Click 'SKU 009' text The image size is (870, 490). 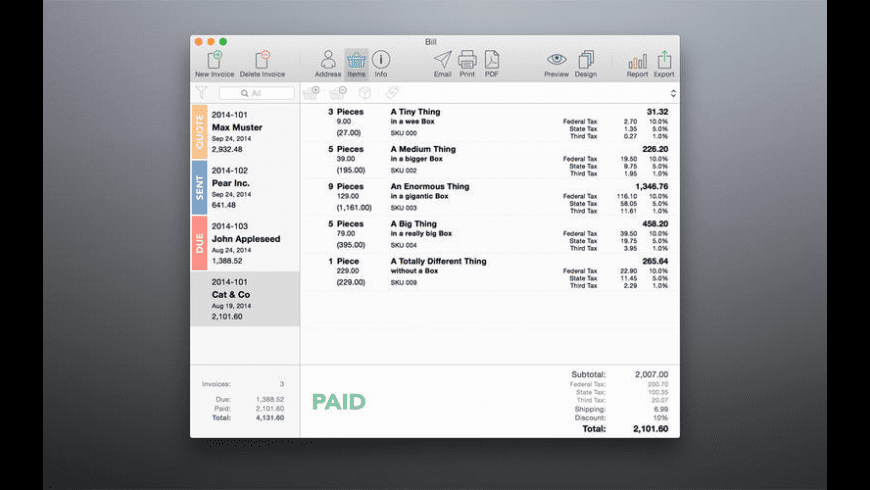[x=403, y=282]
